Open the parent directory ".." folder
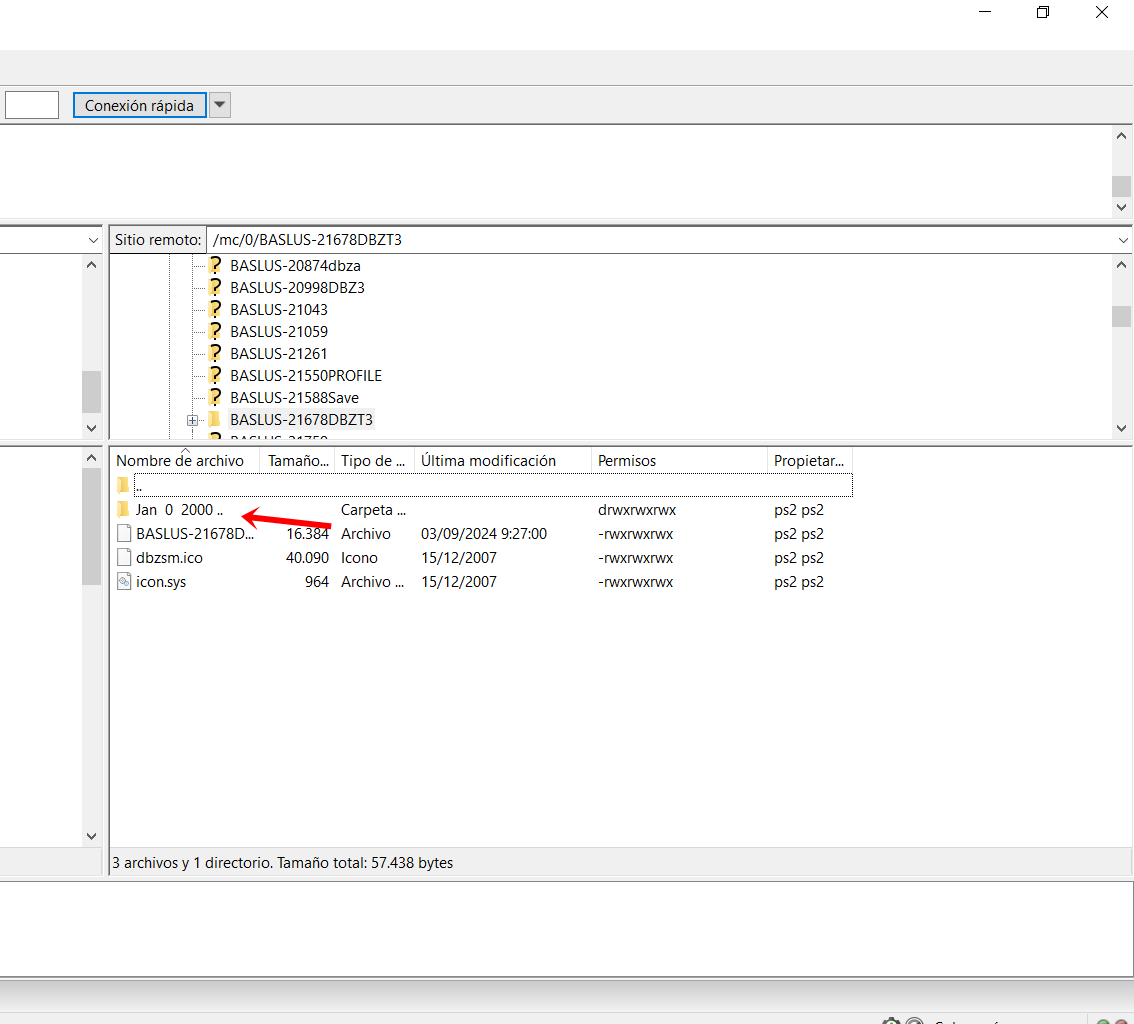The image size is (1134, 1024). click(137, 486)
